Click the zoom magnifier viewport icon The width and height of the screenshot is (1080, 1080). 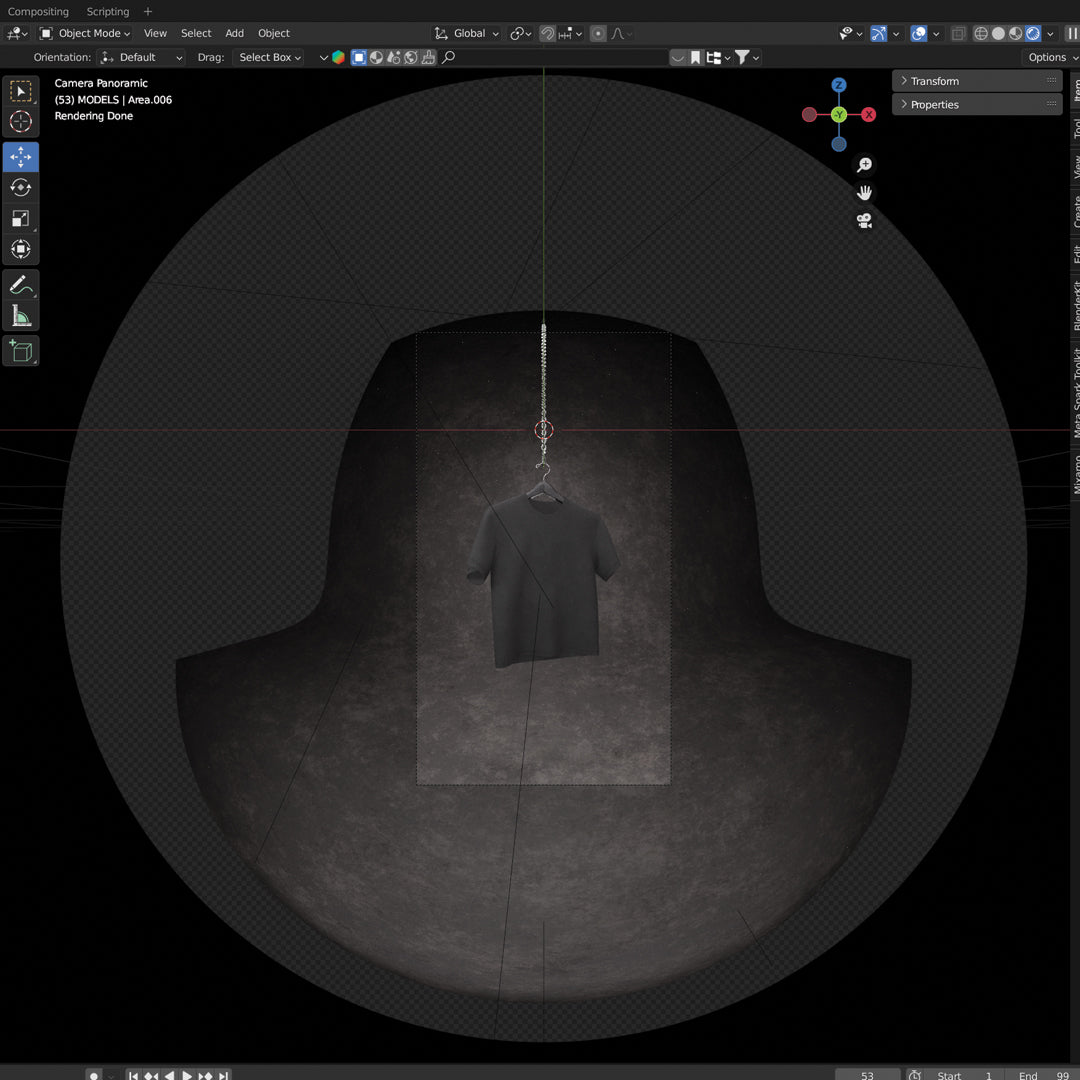point(864,165)
